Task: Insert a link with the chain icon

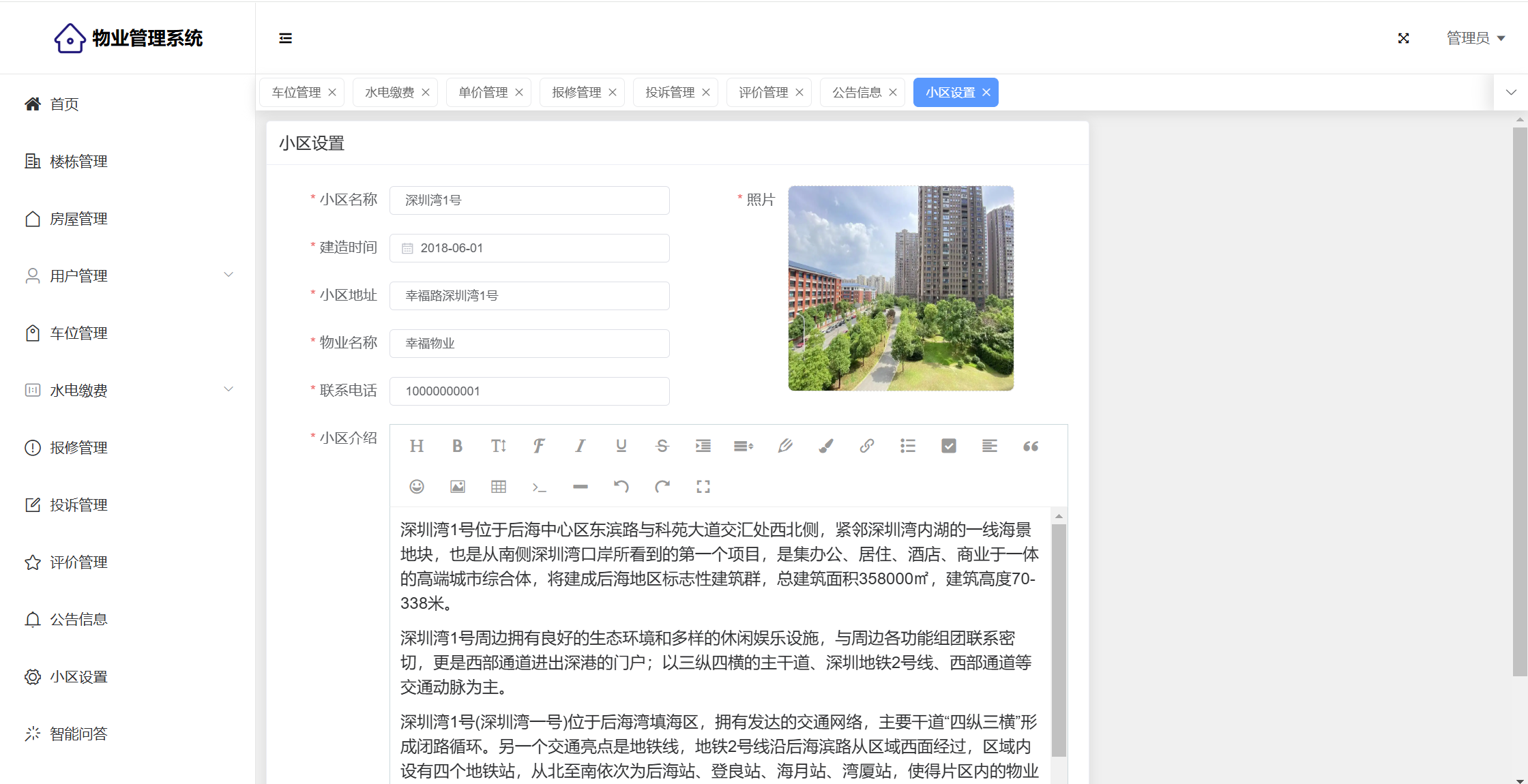Action: coord(866,446)
